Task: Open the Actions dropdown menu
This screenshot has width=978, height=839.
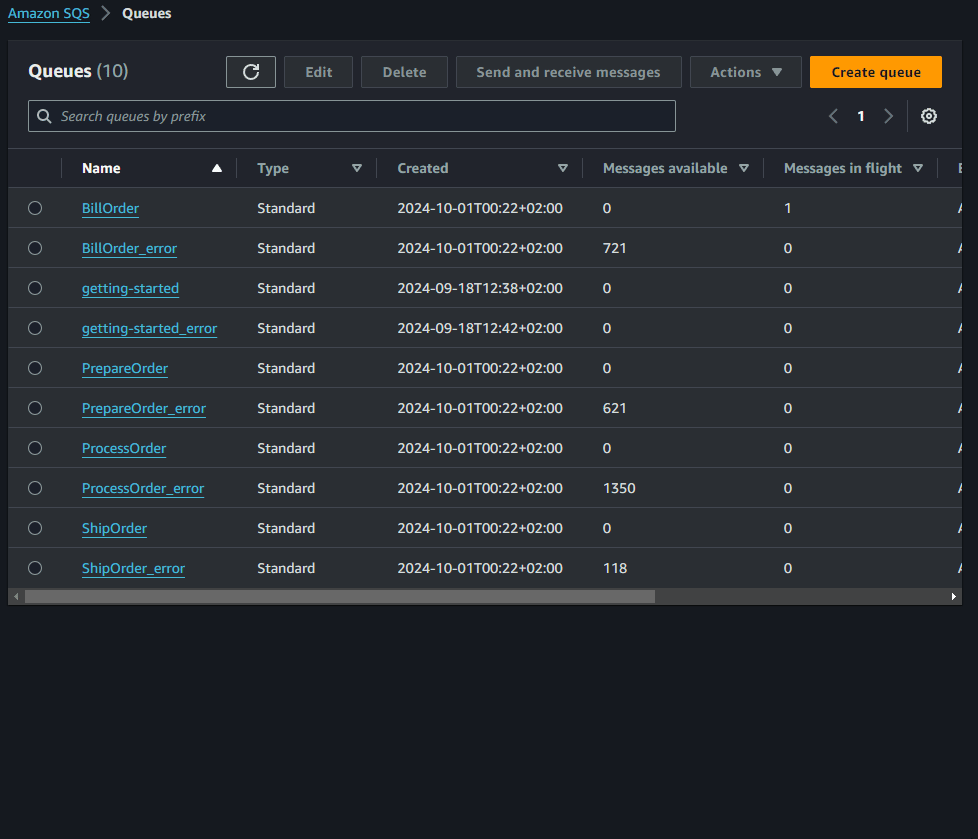Action: coord(745,71)
